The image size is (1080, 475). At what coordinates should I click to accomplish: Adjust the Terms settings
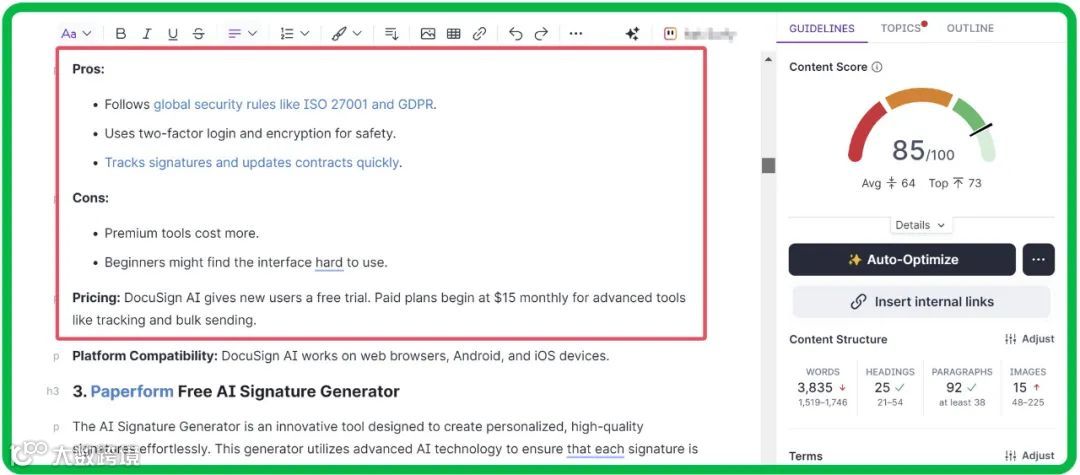[1030, 455]
